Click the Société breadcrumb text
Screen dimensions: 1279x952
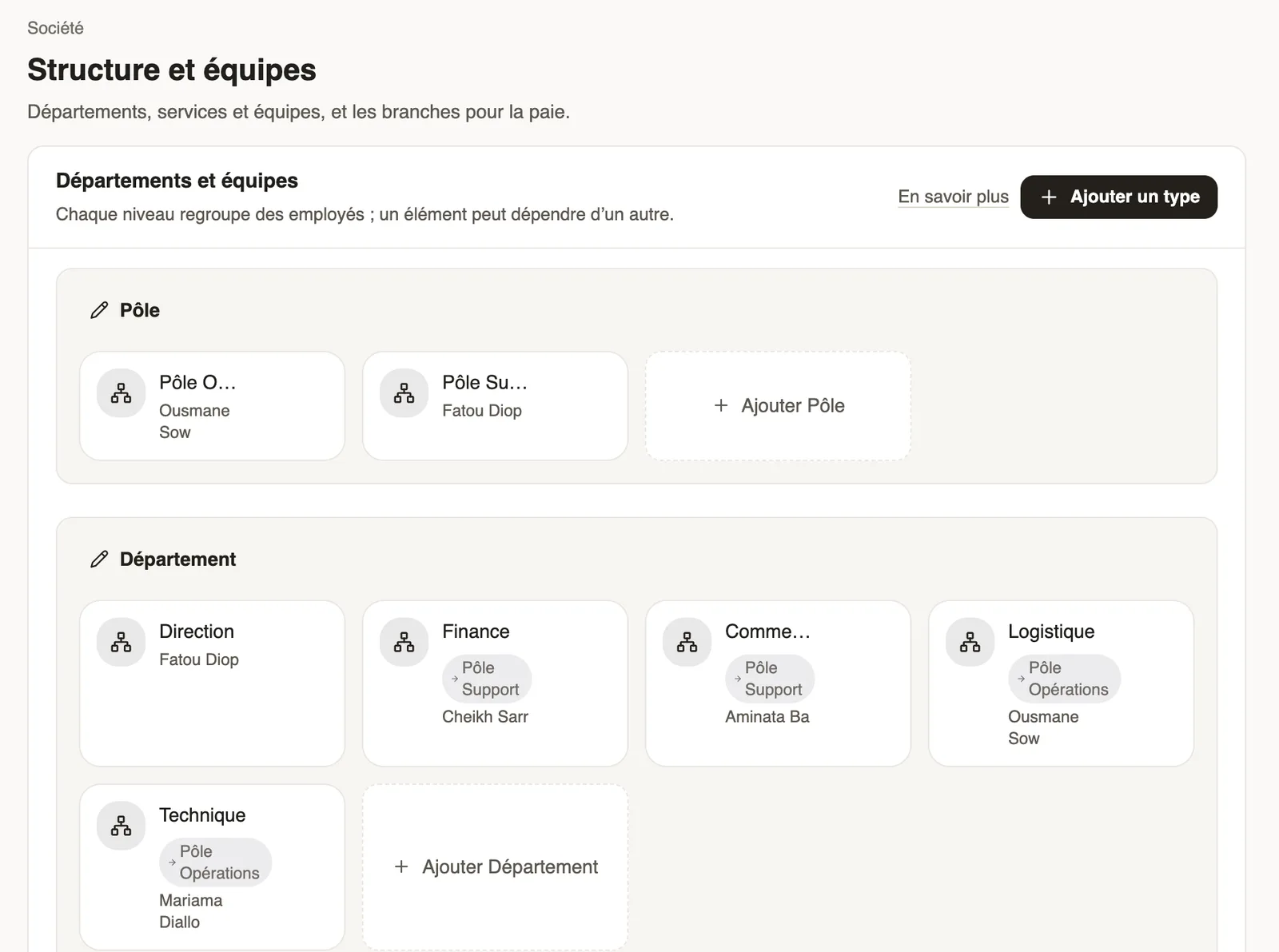[x=55, y=28]
